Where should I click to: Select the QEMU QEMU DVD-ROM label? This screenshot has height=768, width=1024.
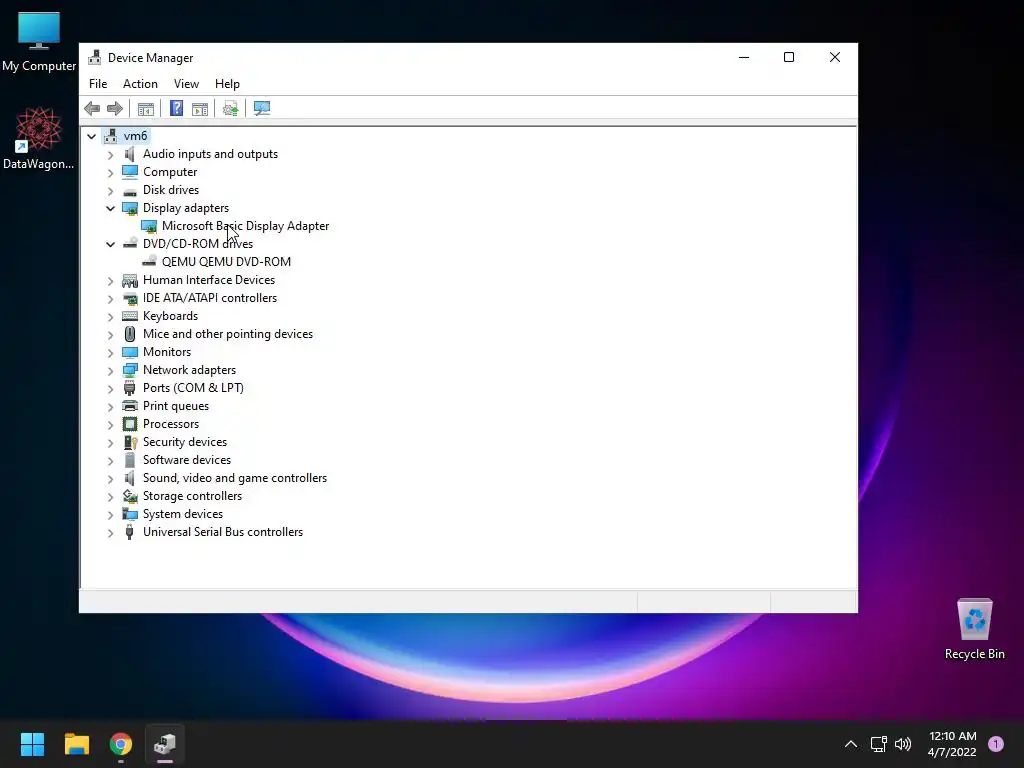[226, 262]
